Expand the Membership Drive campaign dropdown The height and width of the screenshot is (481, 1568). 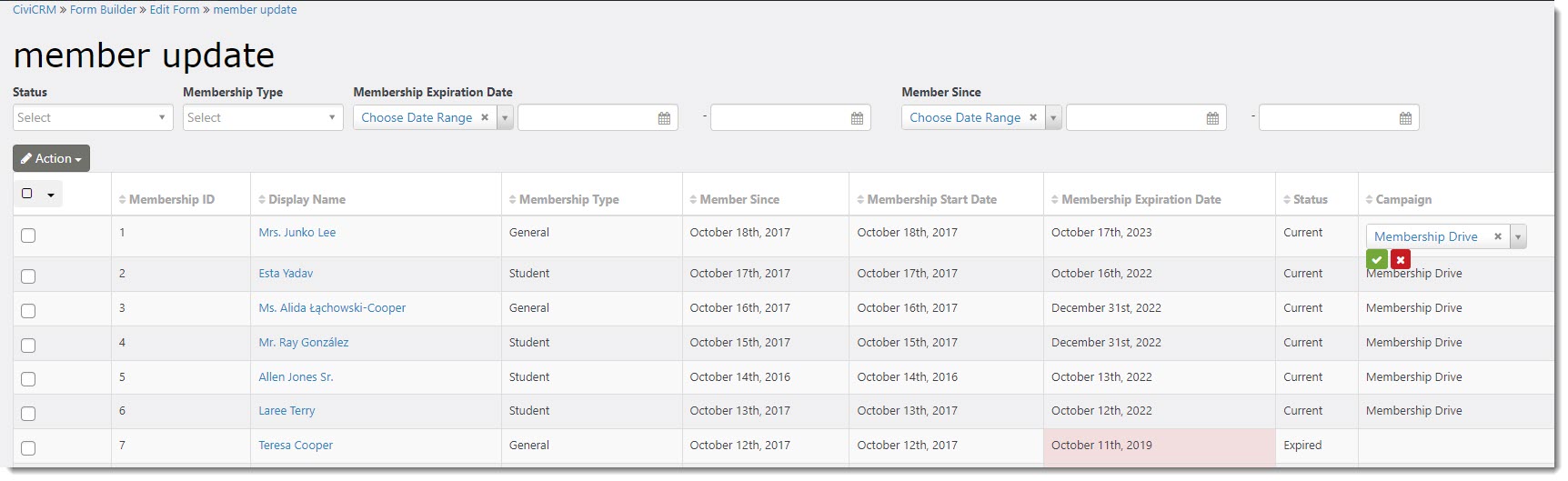[1517, 236]
